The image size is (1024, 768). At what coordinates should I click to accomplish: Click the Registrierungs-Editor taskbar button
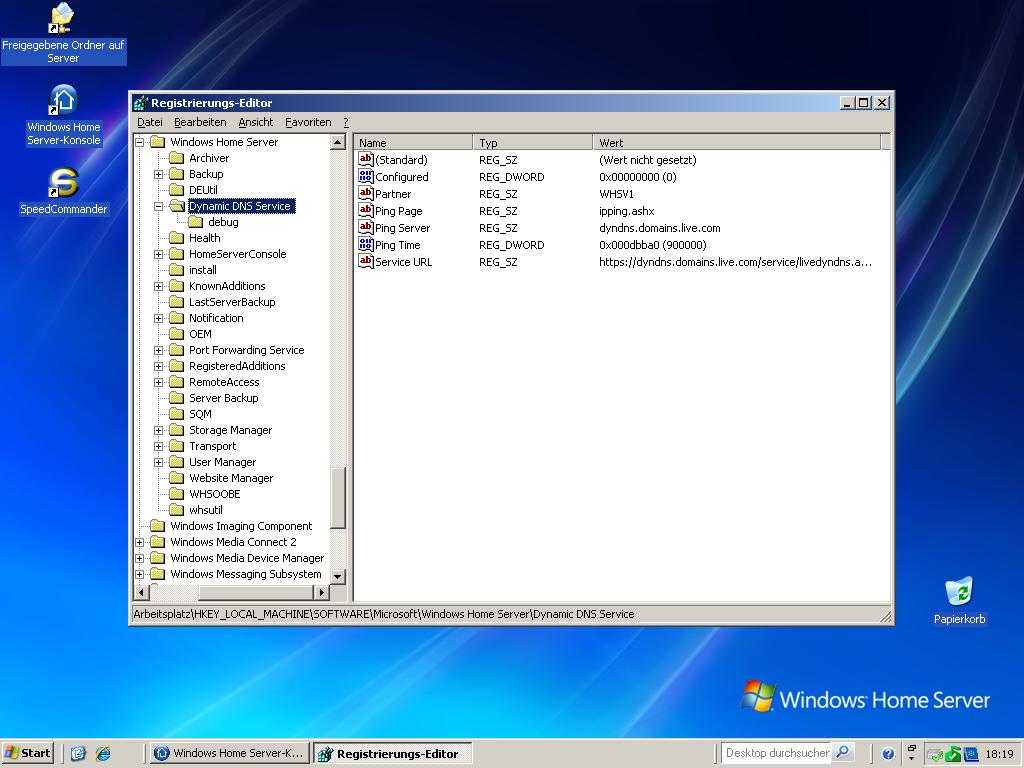click(x=392, y=754)
